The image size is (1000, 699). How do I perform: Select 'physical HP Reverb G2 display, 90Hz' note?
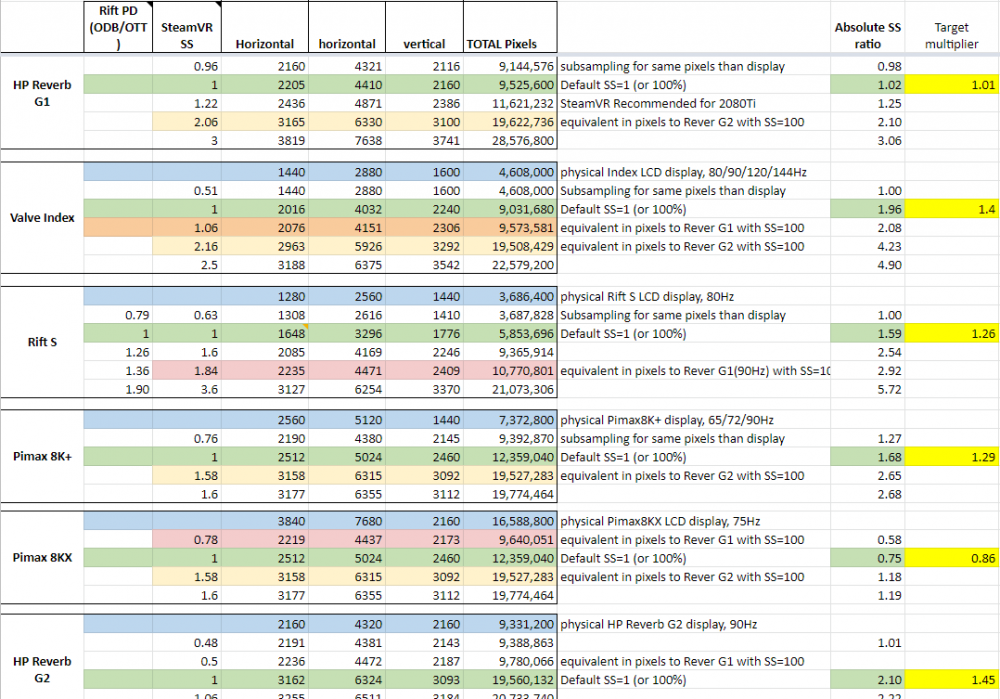(658, 624)
